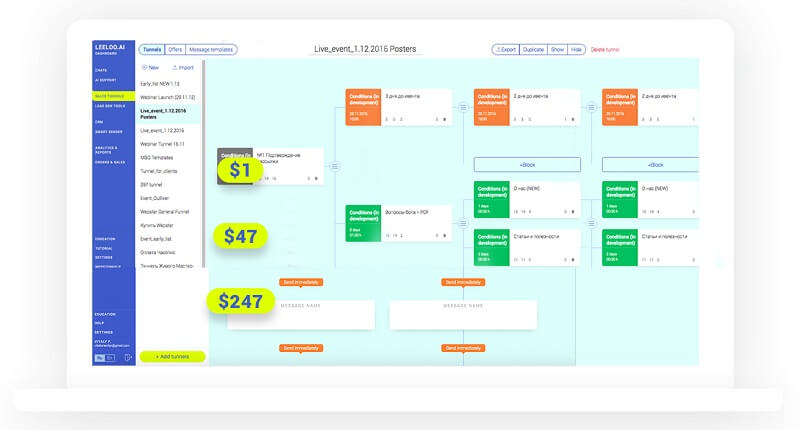Screen dimensions: 800x430
Task: Toggle the language switch at the sidebar bottom
Action: pyautogui.click(x=105, y=357)
